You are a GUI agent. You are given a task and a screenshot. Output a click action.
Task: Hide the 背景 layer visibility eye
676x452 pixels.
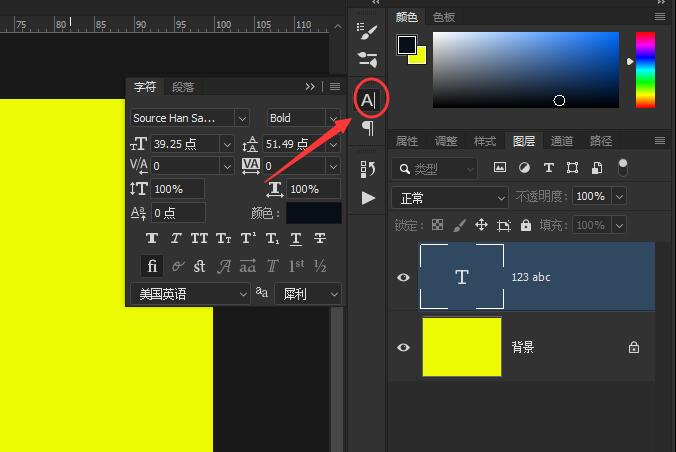tap(403, 347)
